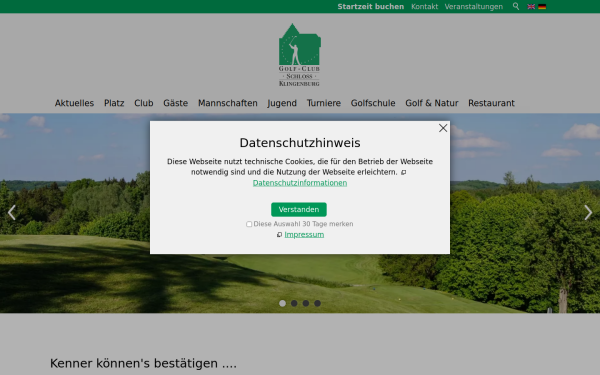
Task: Open the Mannschaften menu
Action: 228,103
